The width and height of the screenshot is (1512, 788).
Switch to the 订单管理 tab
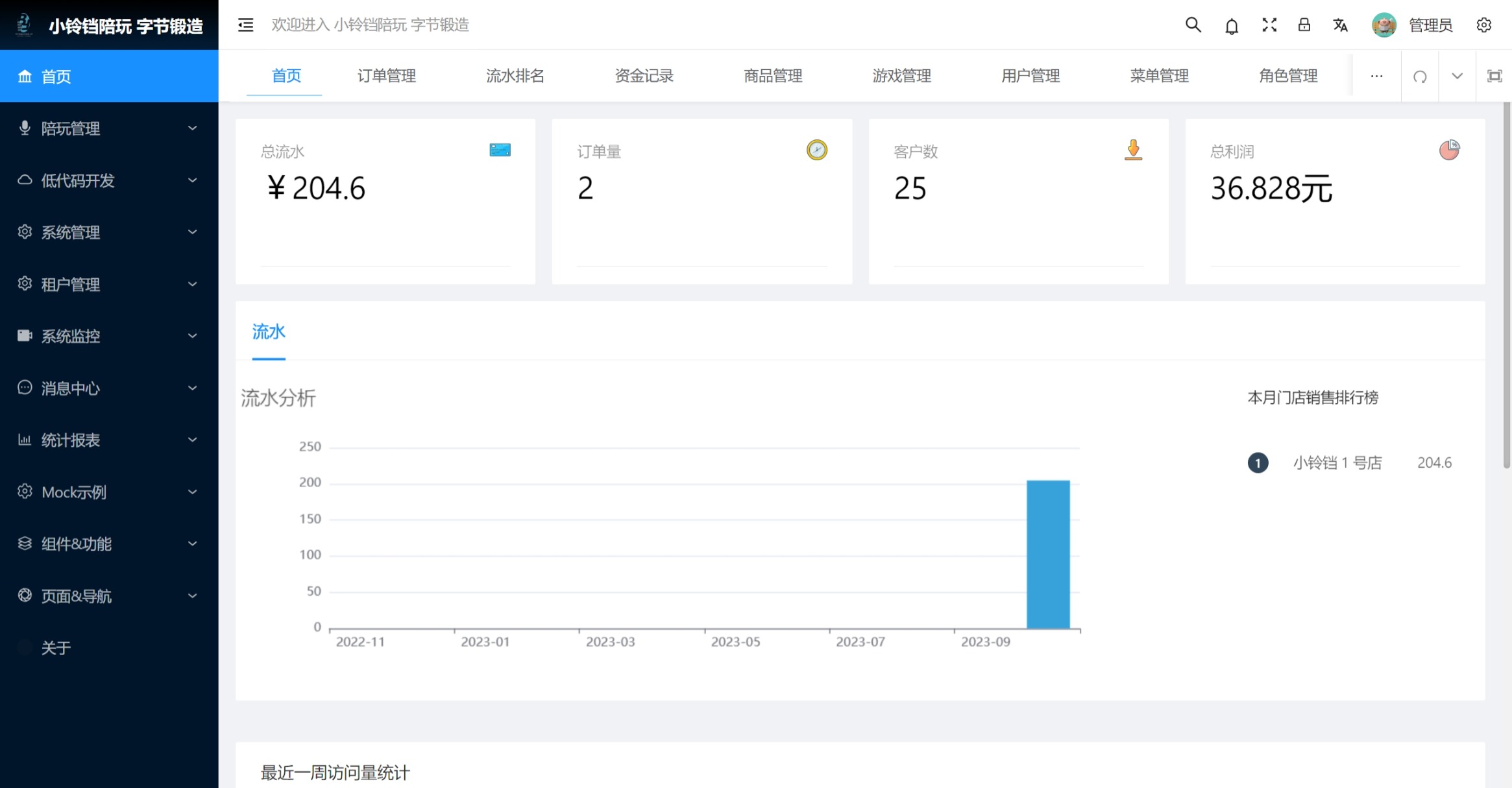(387, 76)
